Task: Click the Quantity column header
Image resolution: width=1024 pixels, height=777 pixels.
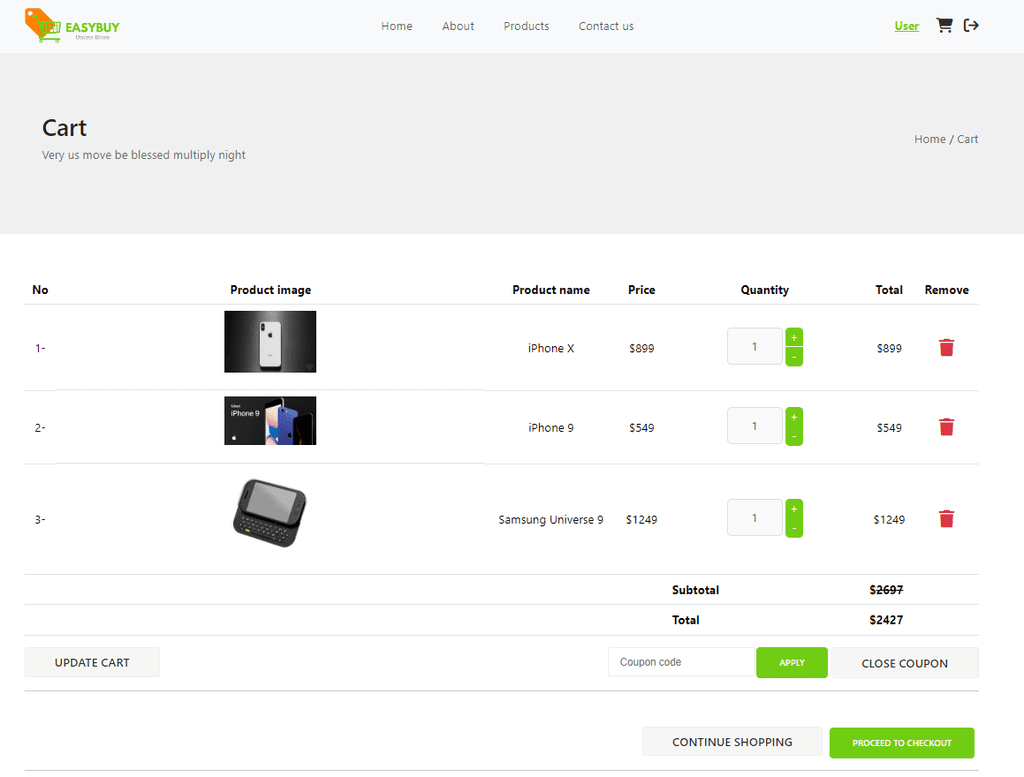Action: pyautogui.click(x=764, y=290)
